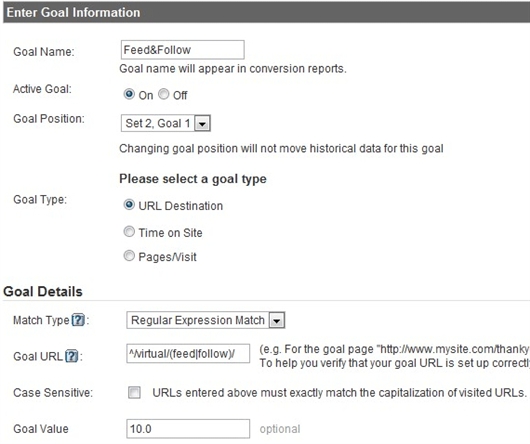This screenshot has width=530, height=444.
Task: Focus the Goal URL text field
Action: [188, 353]
